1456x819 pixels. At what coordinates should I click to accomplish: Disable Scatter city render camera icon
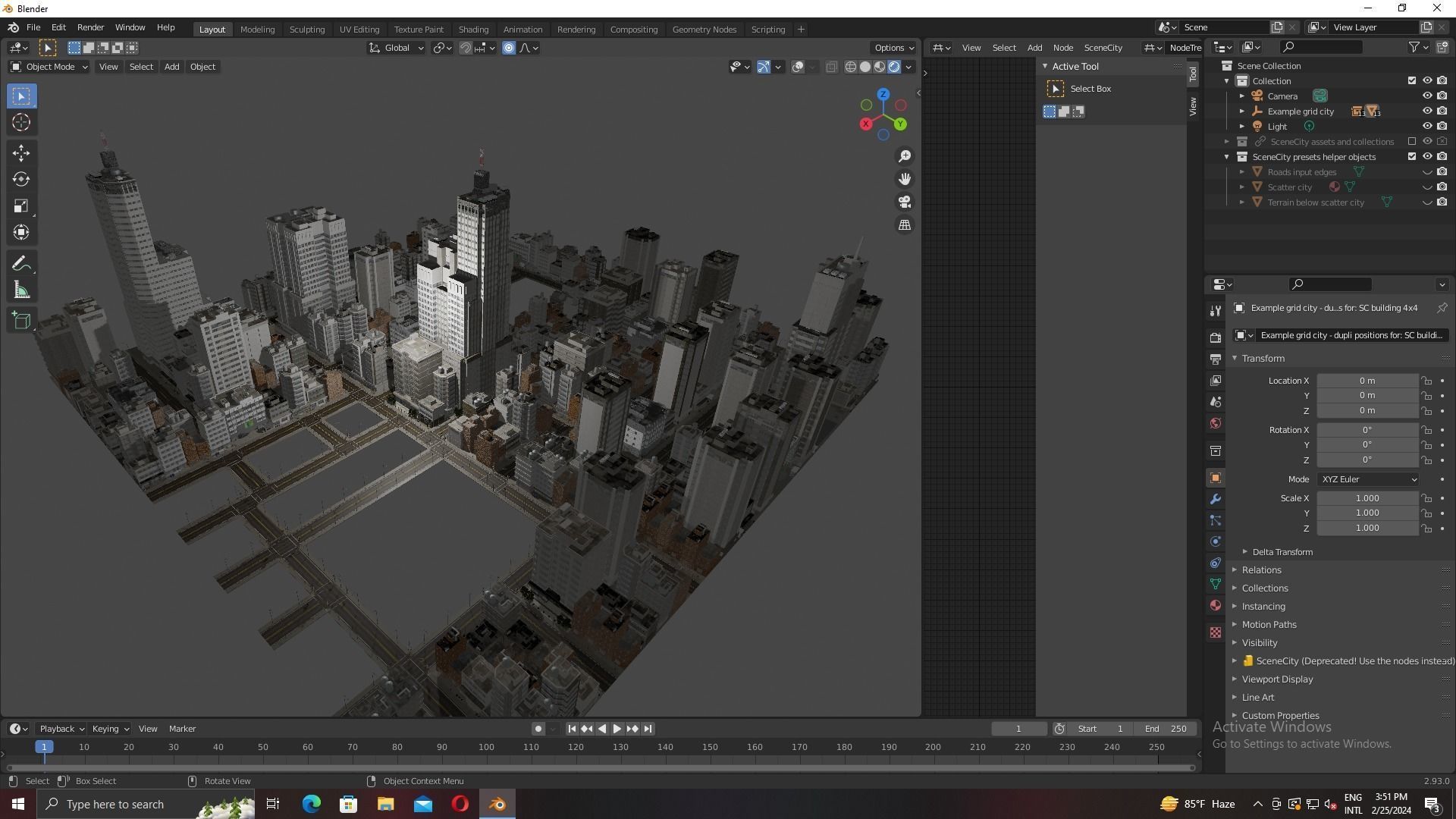pos(1442,187)
